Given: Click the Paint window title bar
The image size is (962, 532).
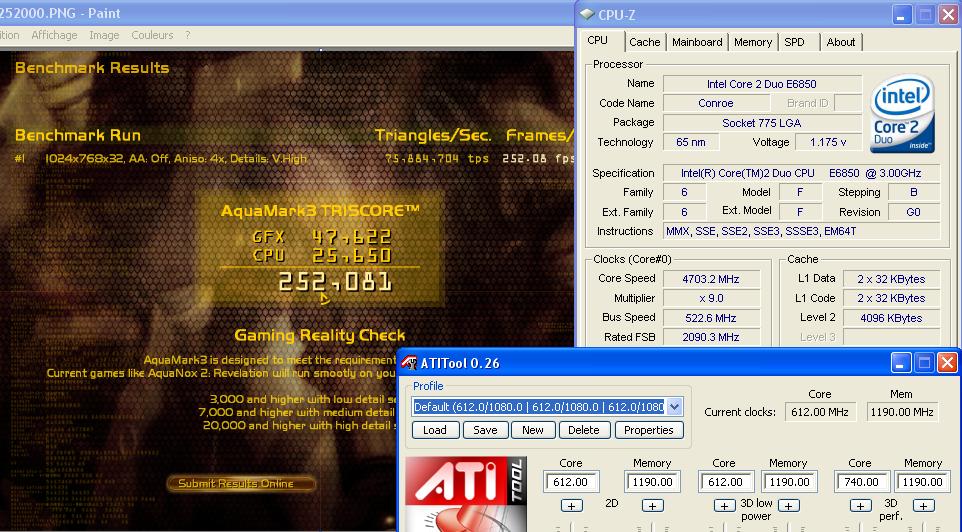Looking at the screenshot, I should 287,13.
